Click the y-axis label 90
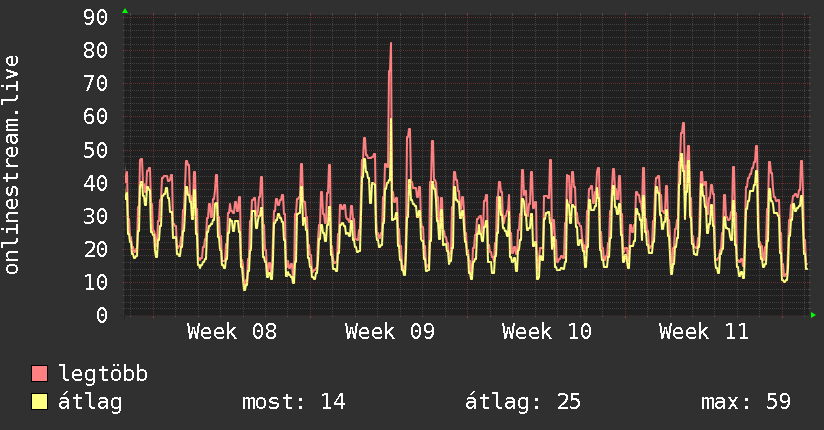Viewport: 824px width, 430px height. point(95,17)
